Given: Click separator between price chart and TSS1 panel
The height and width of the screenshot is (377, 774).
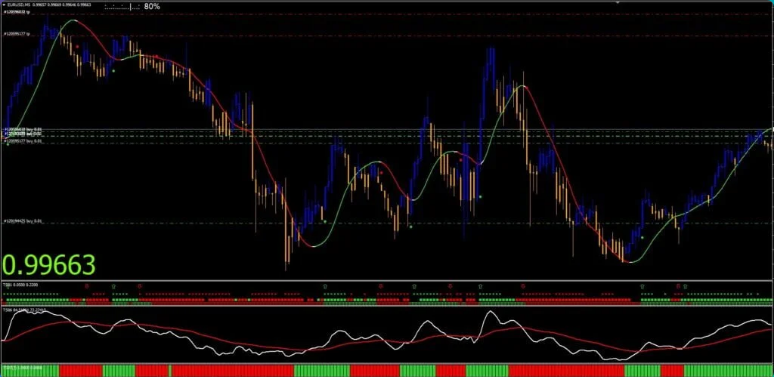Looking at the screenshot, I should point(387,281).
